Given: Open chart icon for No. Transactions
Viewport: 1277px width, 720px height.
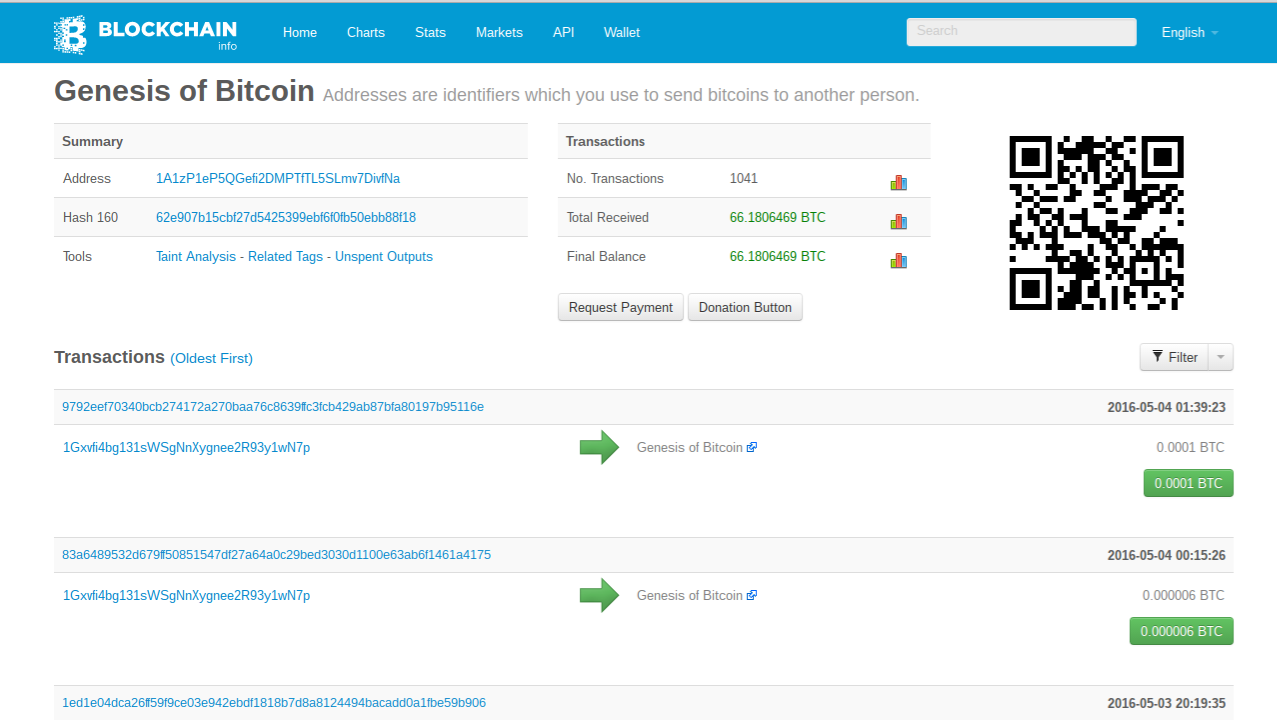Looking at the screenshot, I should pos(898,182).
